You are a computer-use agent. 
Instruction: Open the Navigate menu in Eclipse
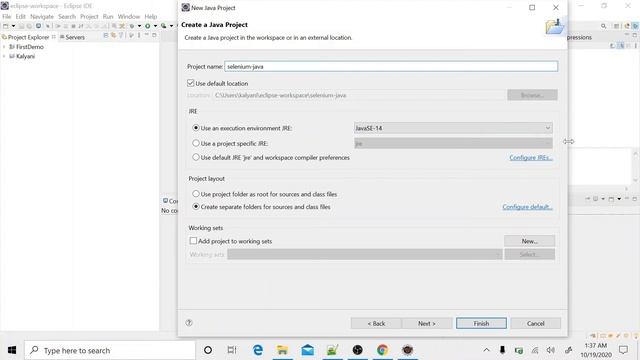(42, 17)
